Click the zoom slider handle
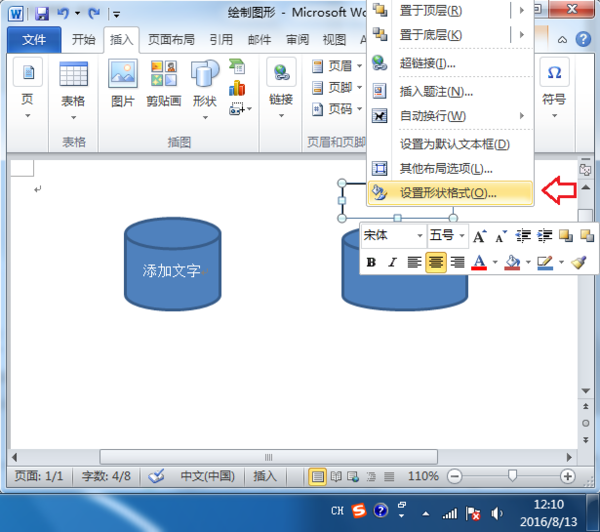The image size is (600, 532). point(512,476)
